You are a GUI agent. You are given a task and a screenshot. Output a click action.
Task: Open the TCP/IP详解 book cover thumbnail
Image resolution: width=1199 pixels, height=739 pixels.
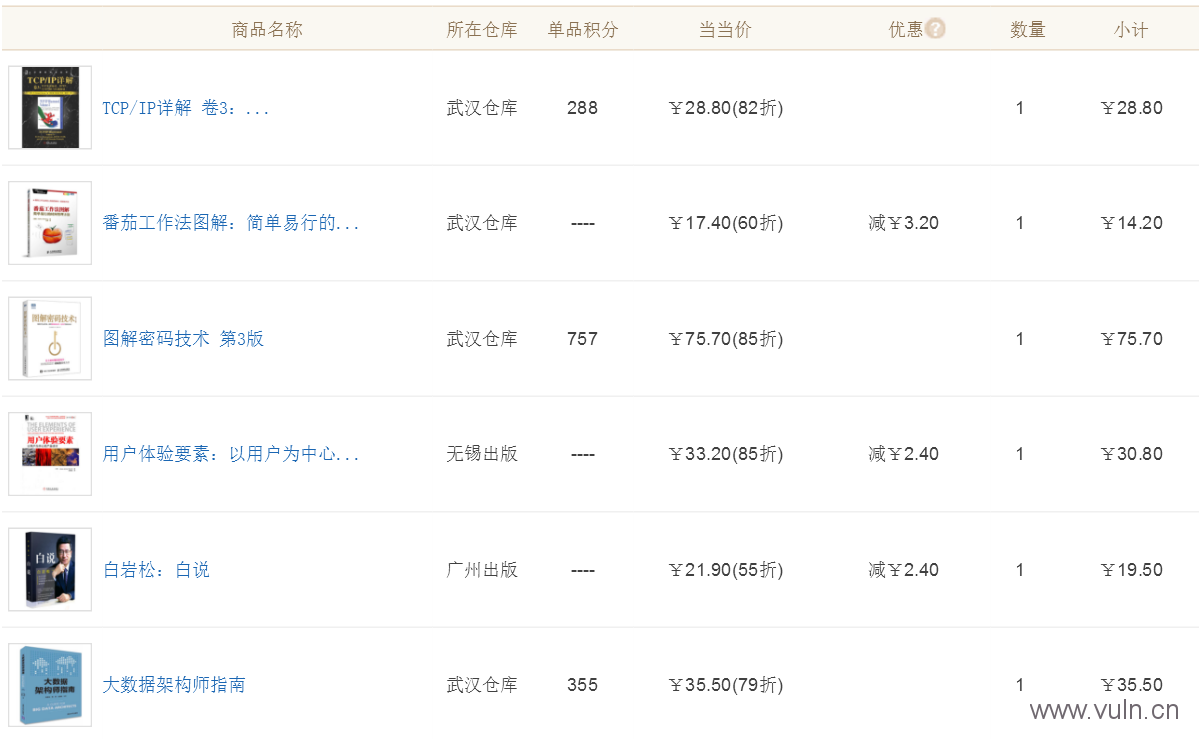pyautogui.click(x=50, y=107)
